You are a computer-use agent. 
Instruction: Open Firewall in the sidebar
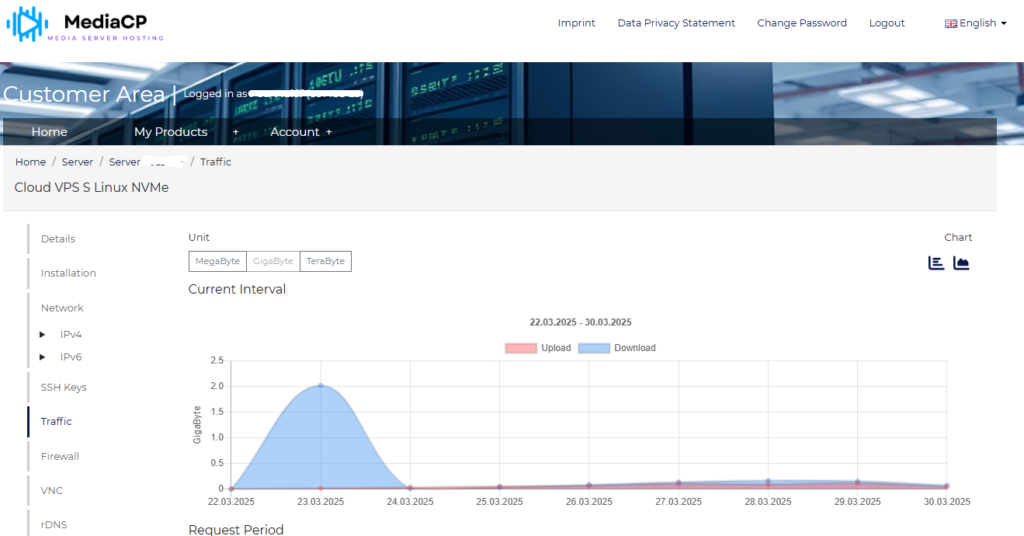(x=60, y=456)
